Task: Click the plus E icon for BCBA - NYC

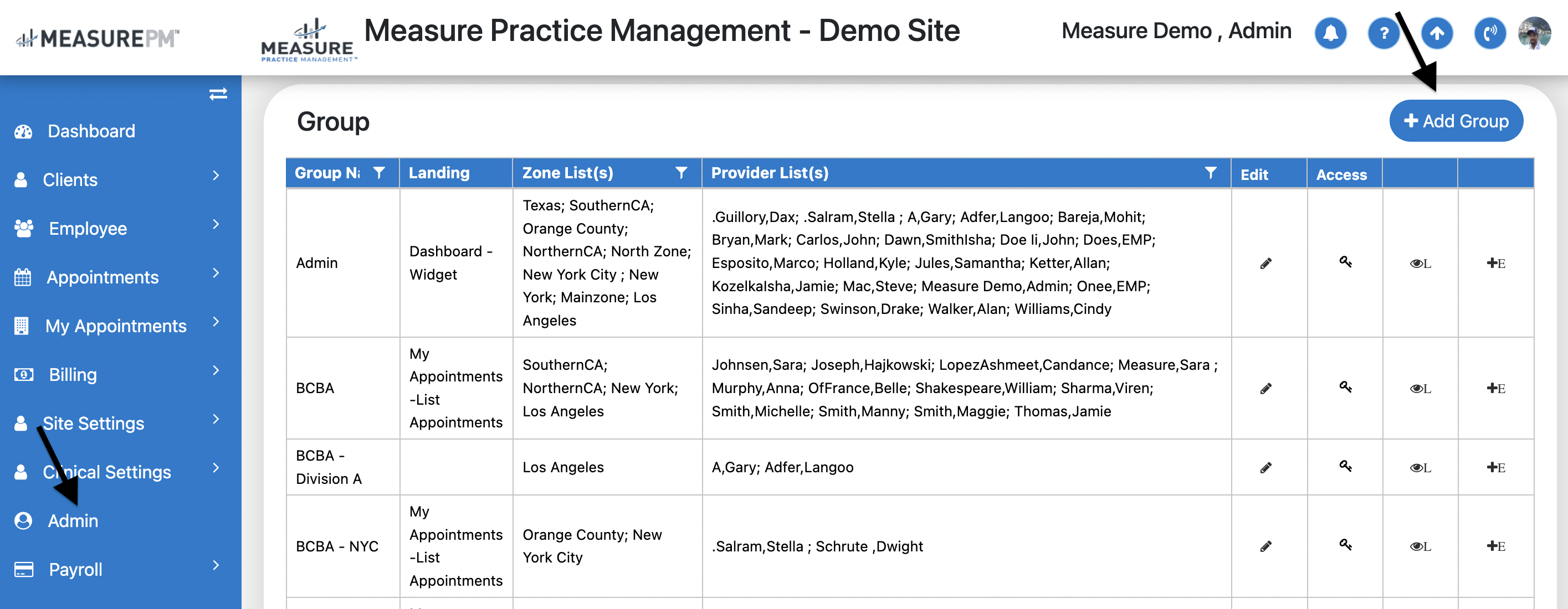Action: 1495,546
